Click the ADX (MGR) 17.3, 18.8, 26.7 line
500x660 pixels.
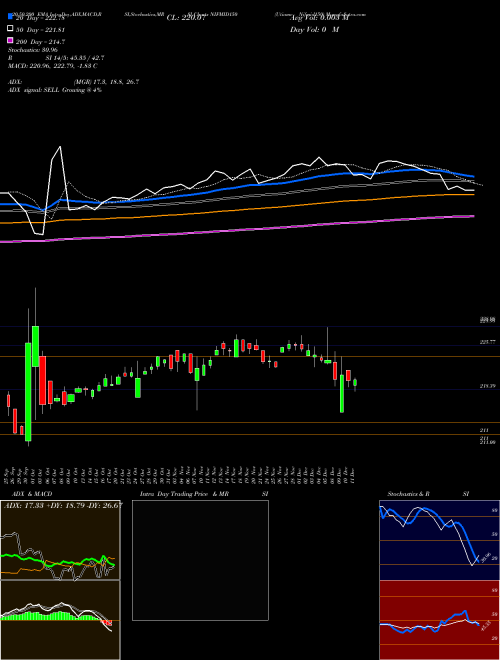[x=74, y=82]
